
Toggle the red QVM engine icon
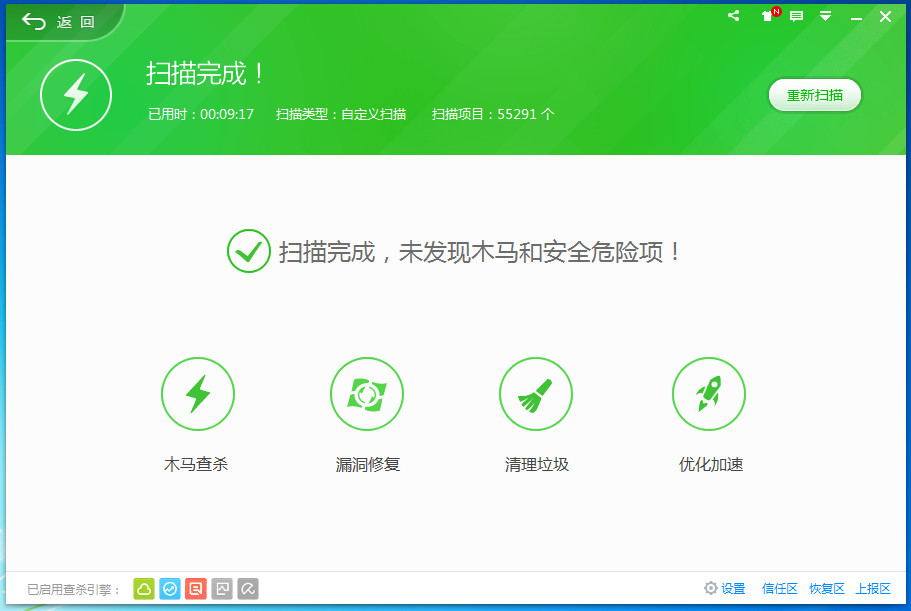(196, 589)
